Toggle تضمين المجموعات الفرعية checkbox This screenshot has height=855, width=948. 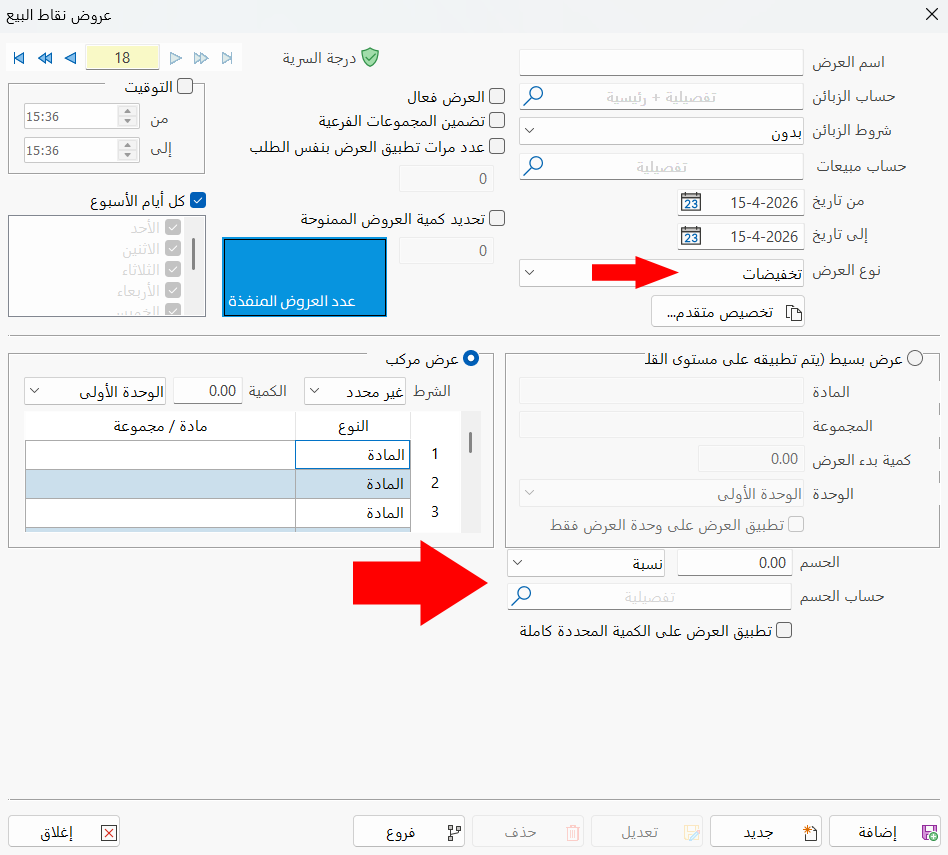pos(497,120)
